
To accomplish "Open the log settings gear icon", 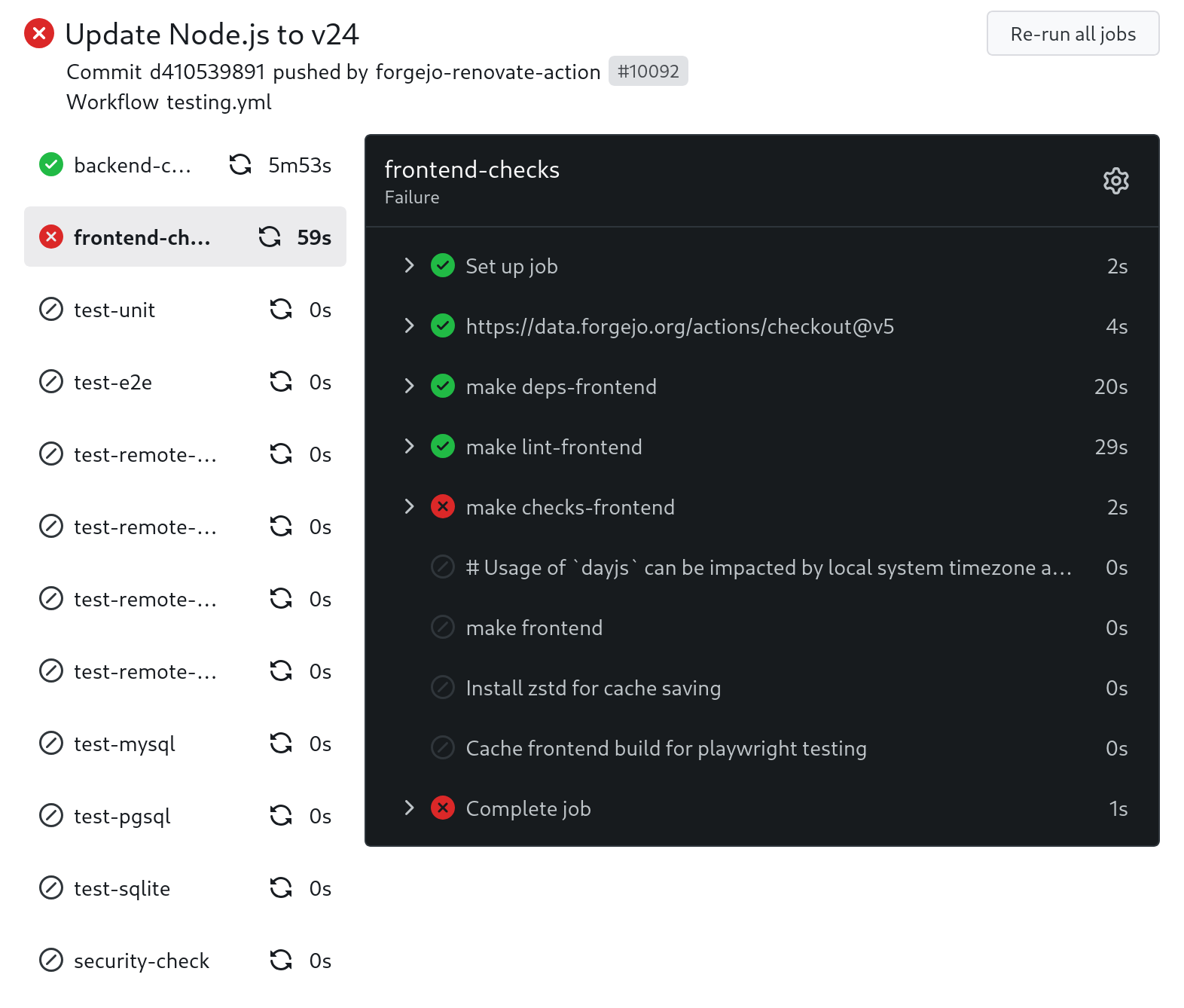I will [x=1115, y=181].
